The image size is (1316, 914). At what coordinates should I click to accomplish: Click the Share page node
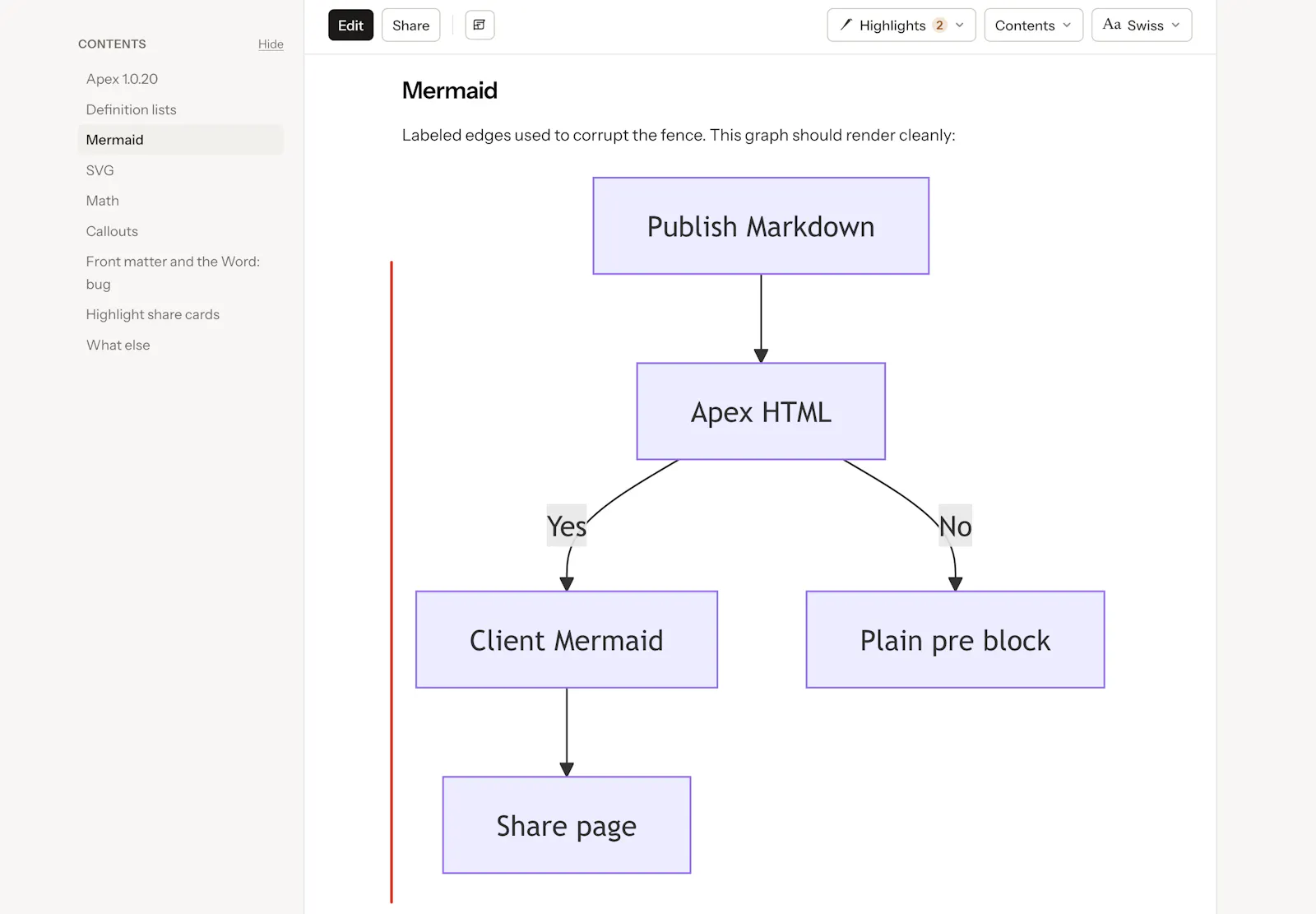coord(567,825)
